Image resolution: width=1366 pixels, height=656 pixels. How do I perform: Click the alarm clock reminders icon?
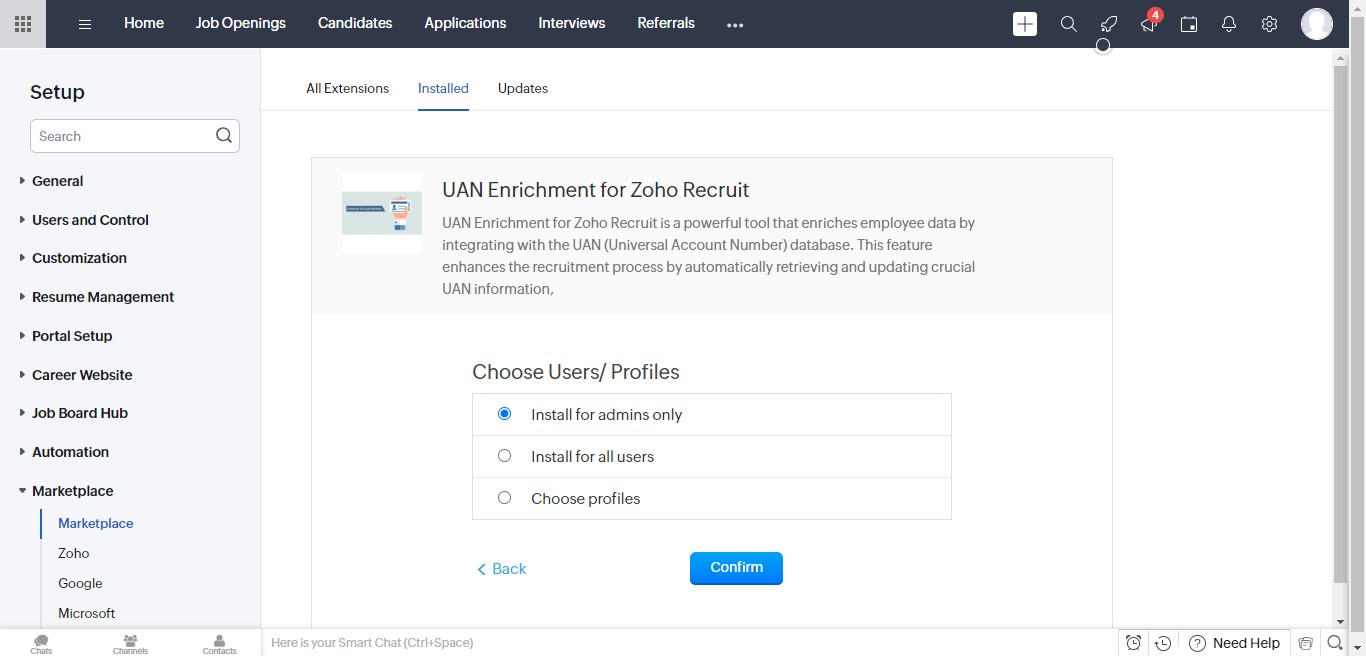pyautogui.click(x=1133, y=643)
